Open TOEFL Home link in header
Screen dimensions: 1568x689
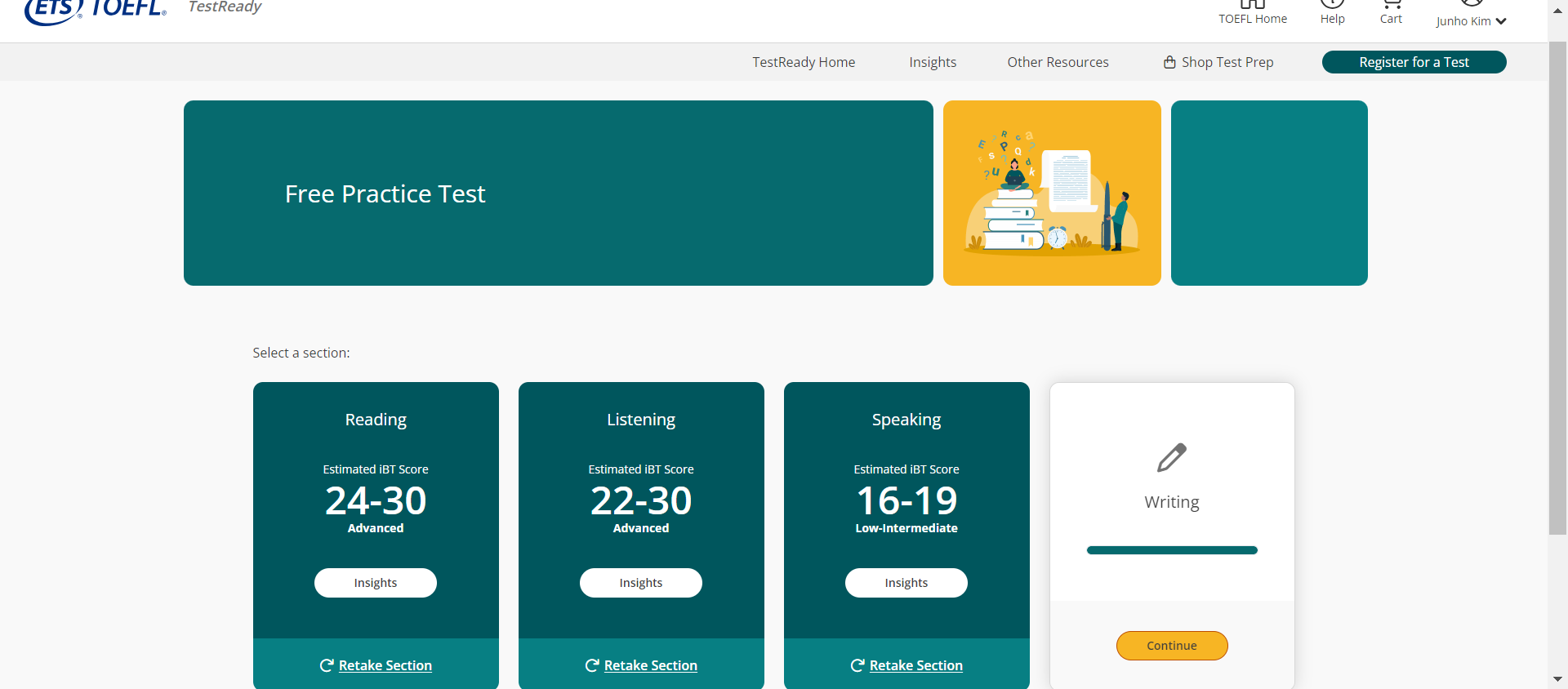pyautogui.click(x=1253, y=13)
